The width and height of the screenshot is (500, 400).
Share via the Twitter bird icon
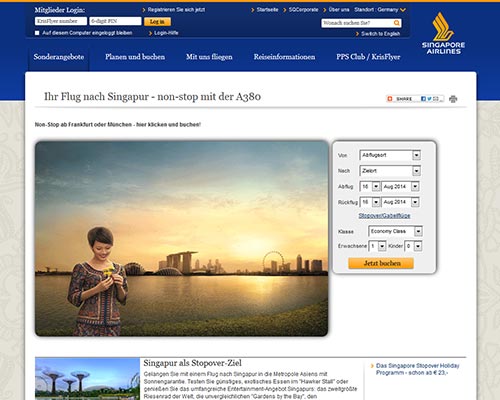pos(429,99)
